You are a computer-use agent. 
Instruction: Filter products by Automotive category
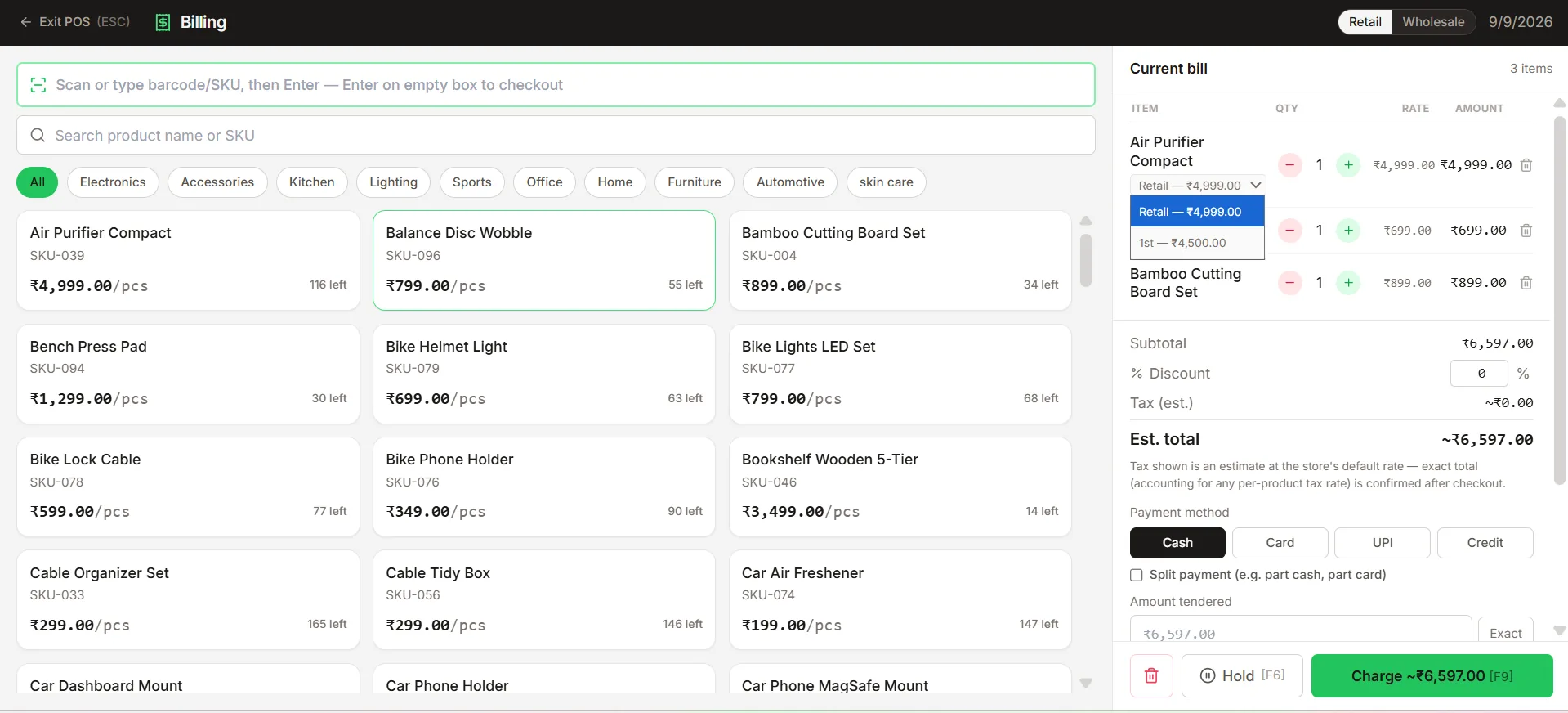(790, 182)
